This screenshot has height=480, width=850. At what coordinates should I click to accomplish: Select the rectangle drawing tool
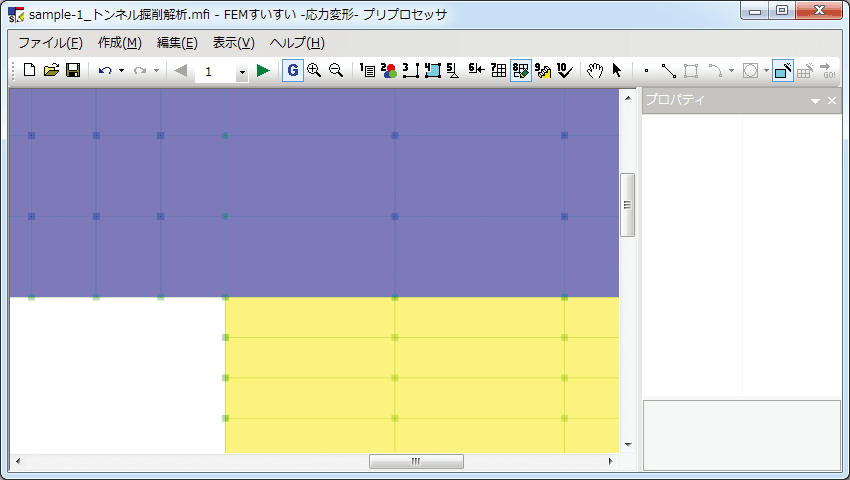pos(691,71)
